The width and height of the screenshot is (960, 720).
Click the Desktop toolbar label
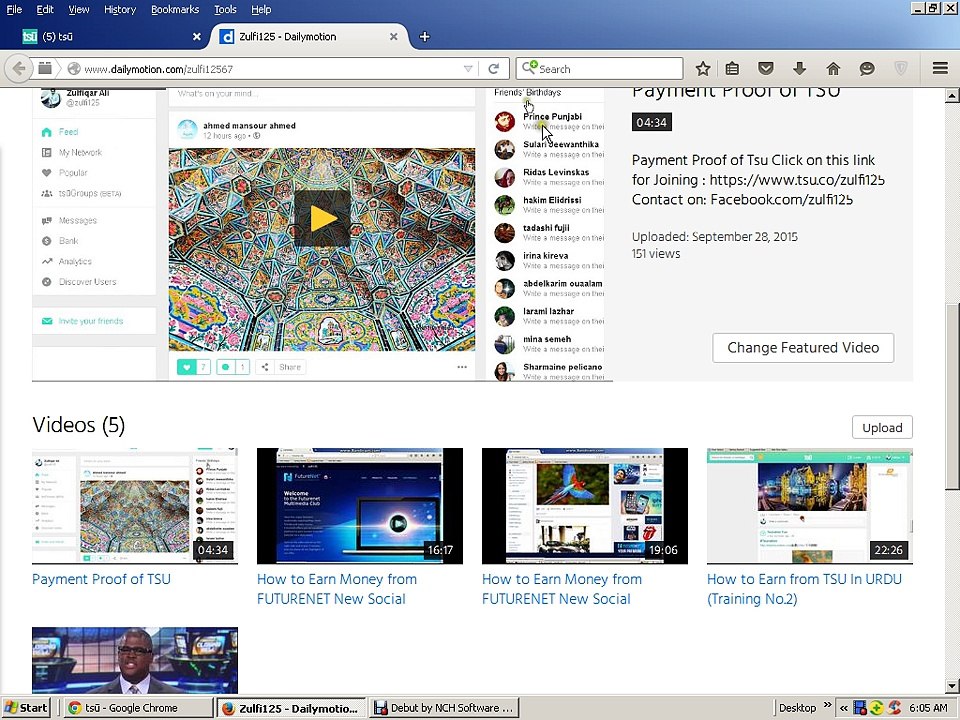pos(797,708)
